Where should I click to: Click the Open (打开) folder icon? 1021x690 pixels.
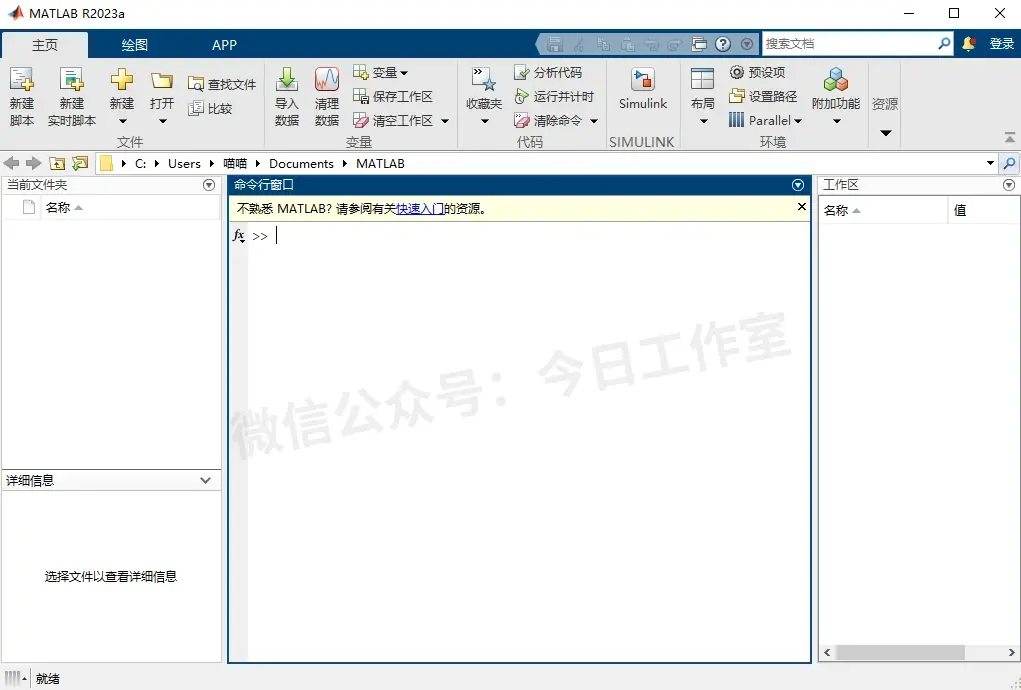[161, 81]
